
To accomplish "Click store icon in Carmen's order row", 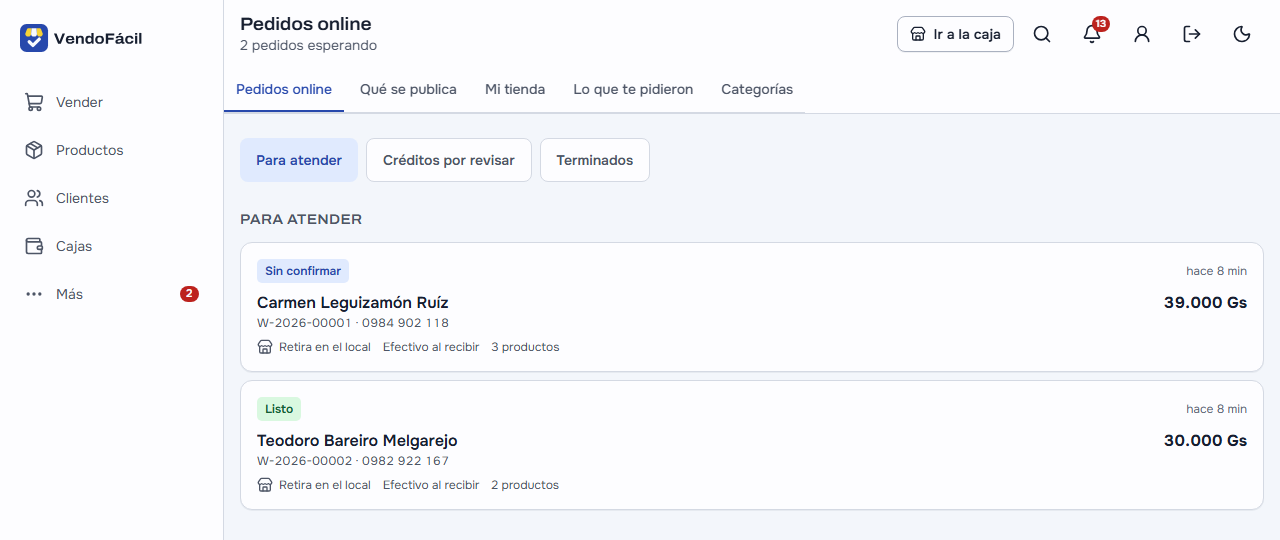I will 265,347.
